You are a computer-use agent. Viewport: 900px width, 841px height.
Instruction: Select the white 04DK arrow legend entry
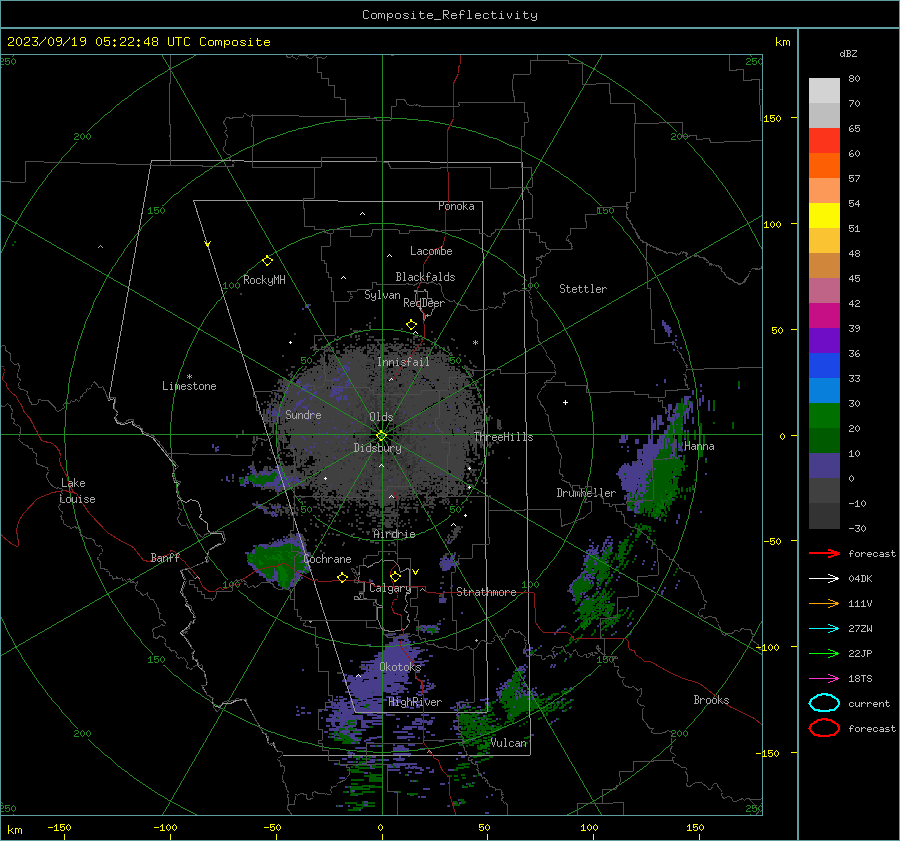coord(824,578)
